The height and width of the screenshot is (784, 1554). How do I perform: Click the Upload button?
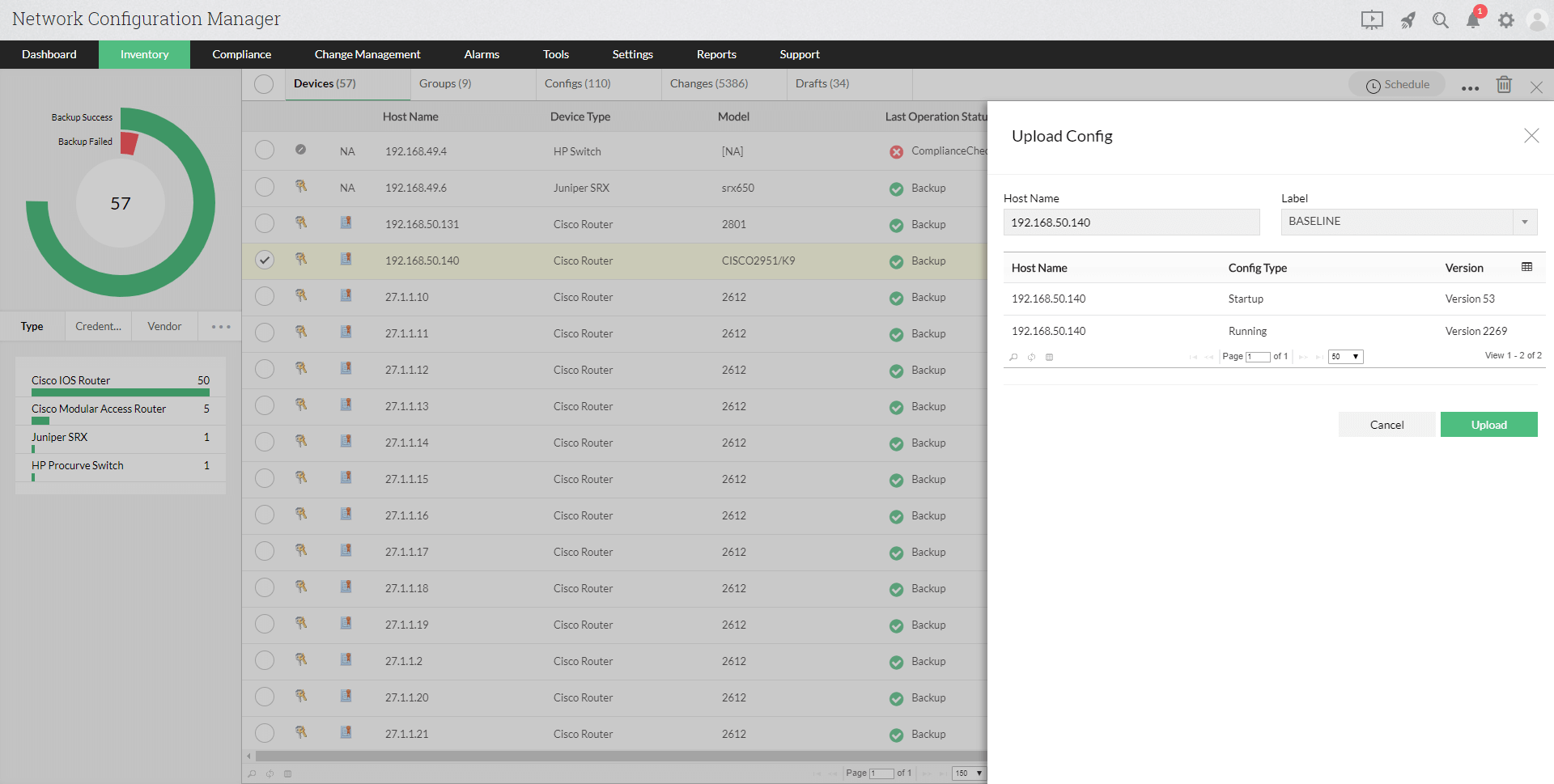[1488, 424]
